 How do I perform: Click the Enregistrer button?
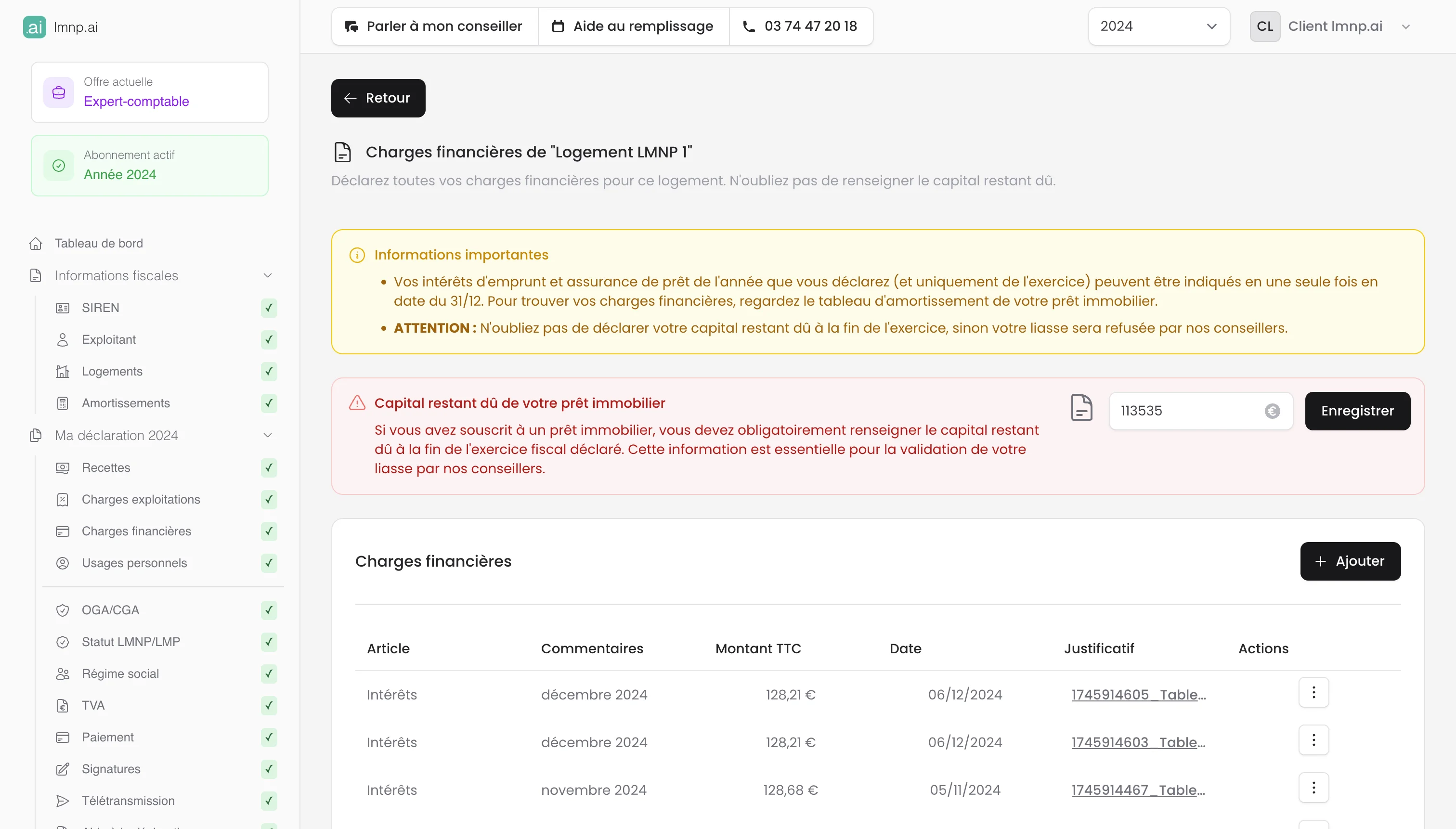[x=1357, y=411]
